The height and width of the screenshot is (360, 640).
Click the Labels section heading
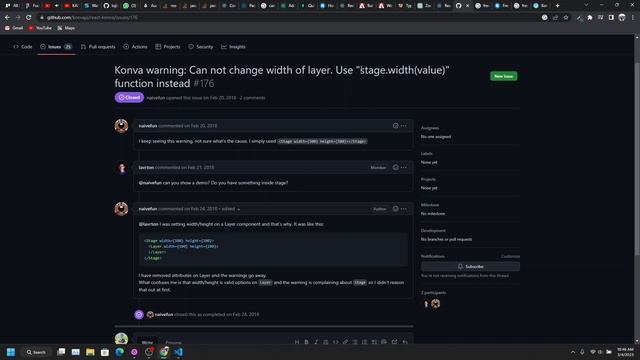pyautogui.click(x=427, y=153)
